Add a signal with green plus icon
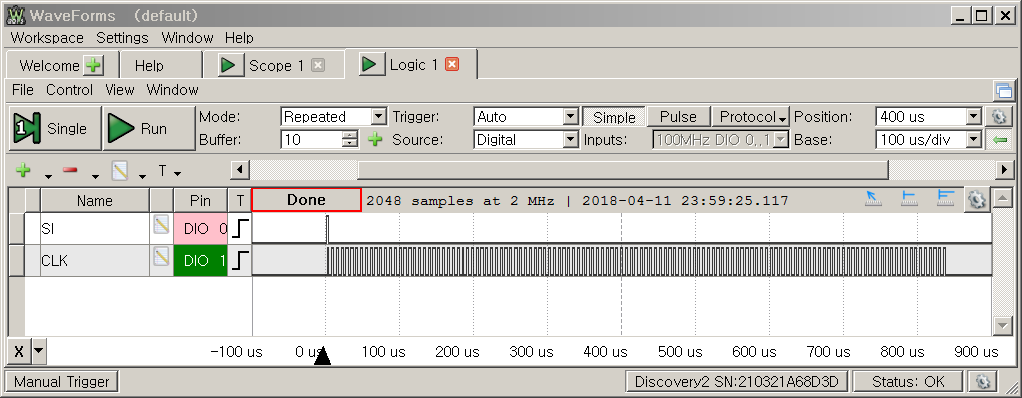The height and width of the screenshot is (398, 1022). point(23,171)
